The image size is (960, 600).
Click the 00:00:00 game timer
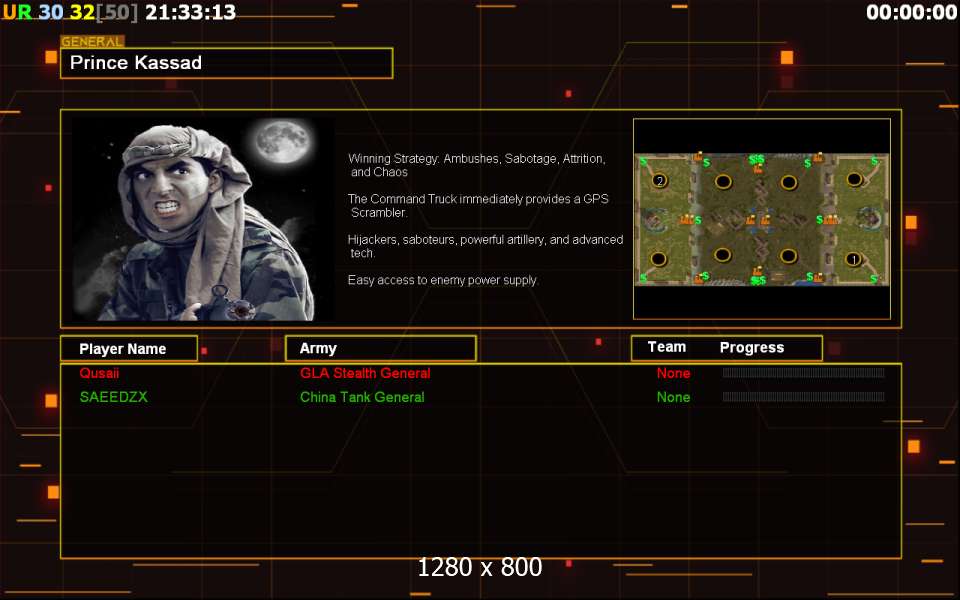coord(912,12)
